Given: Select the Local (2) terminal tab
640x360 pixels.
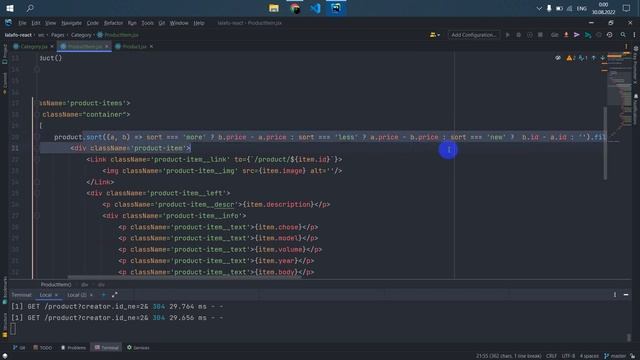Looking at the screenshot, I should (x=77, y=295).
